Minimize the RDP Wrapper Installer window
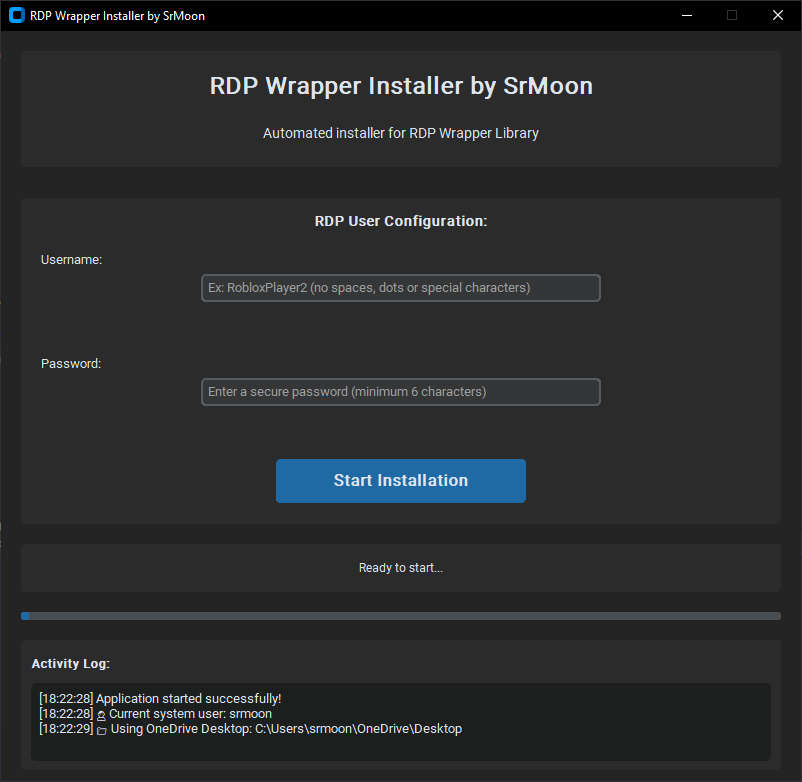802x782 pixels. pyautogui.click(x=686, y=15)
